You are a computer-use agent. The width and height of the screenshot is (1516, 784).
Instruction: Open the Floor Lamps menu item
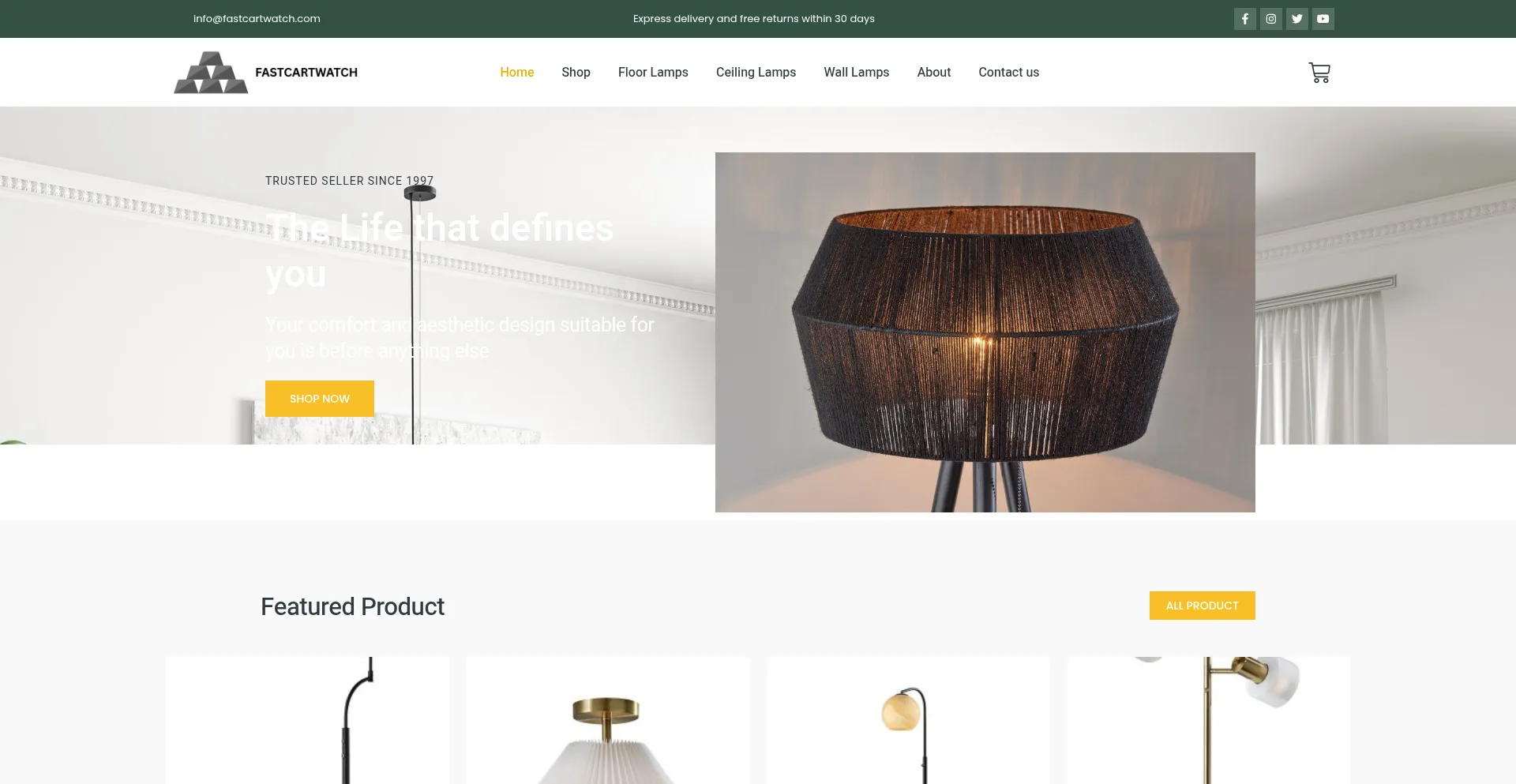tap(653, 72)
